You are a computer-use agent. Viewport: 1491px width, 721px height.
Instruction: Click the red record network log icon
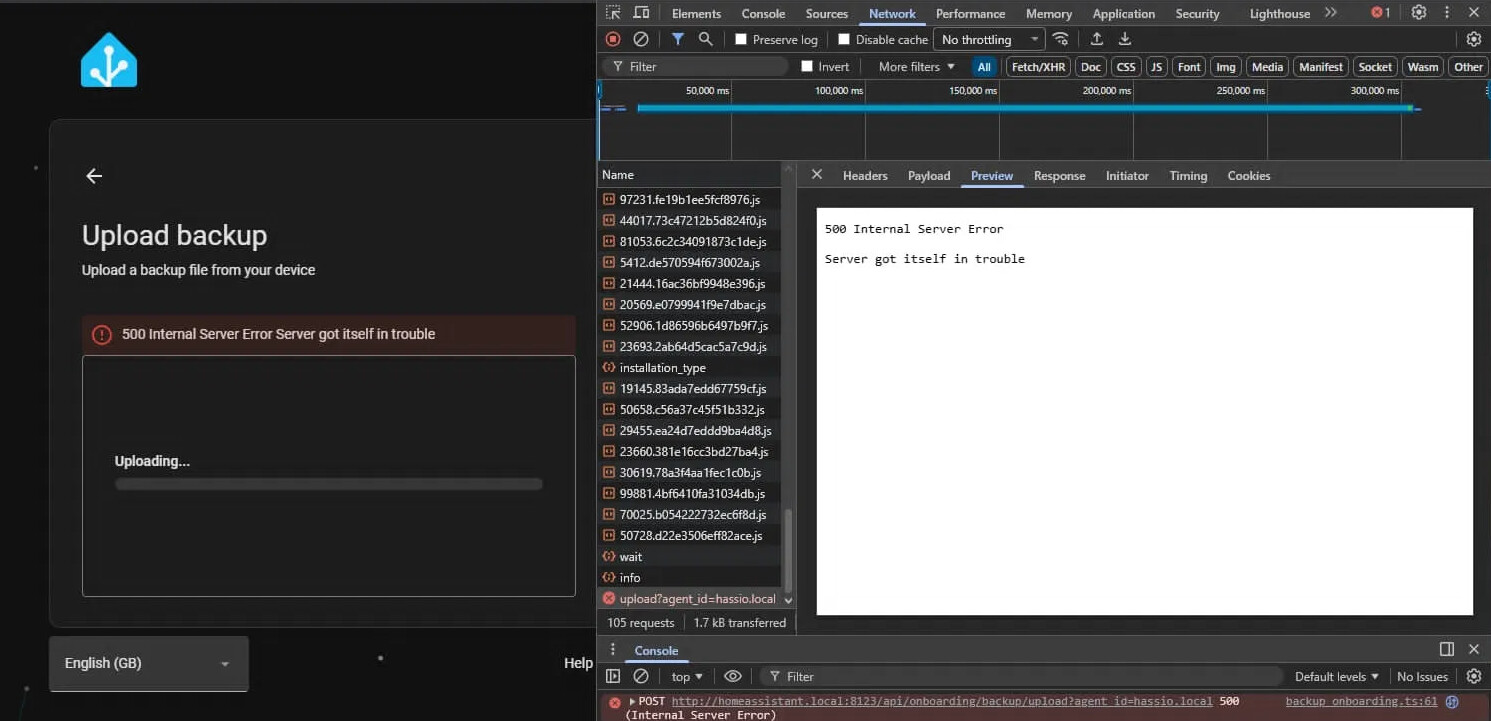pyautogui.click(x=613, y=39)
